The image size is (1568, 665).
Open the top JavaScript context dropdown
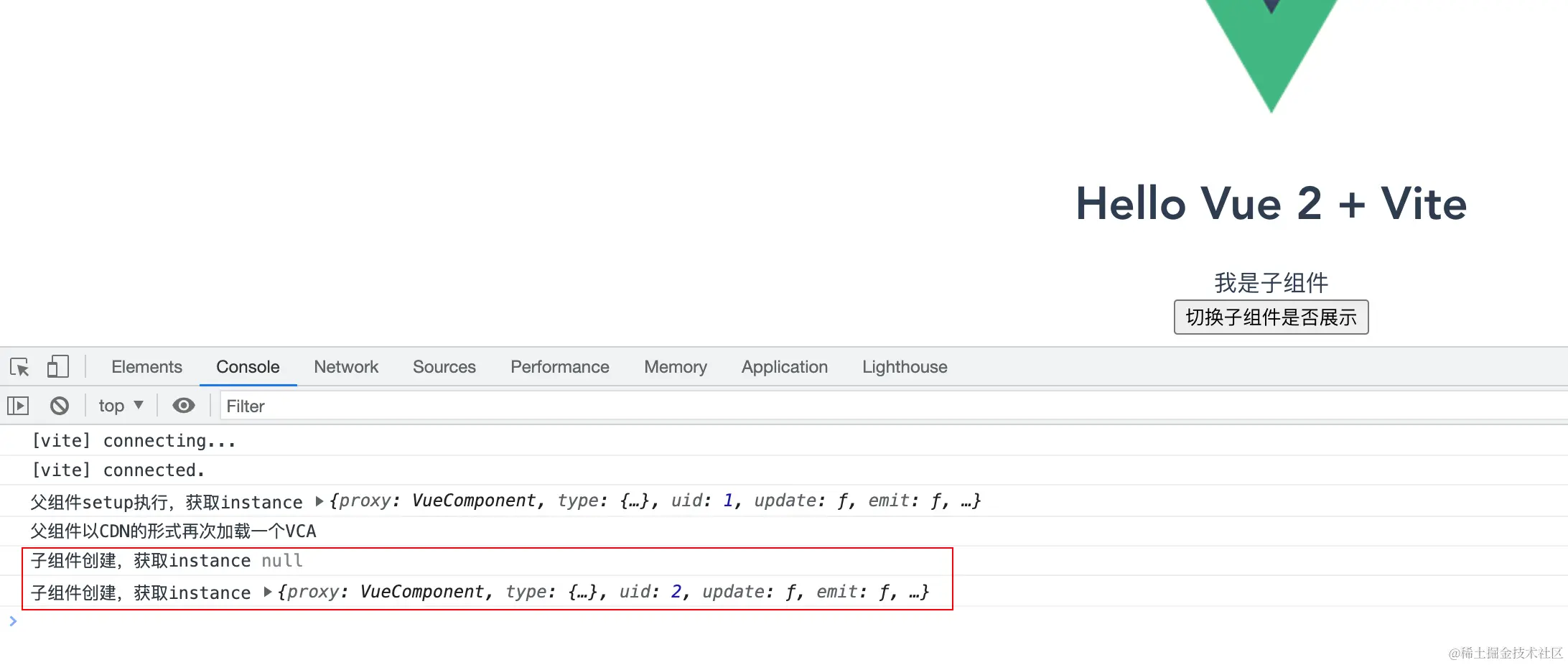pos(121,406)
